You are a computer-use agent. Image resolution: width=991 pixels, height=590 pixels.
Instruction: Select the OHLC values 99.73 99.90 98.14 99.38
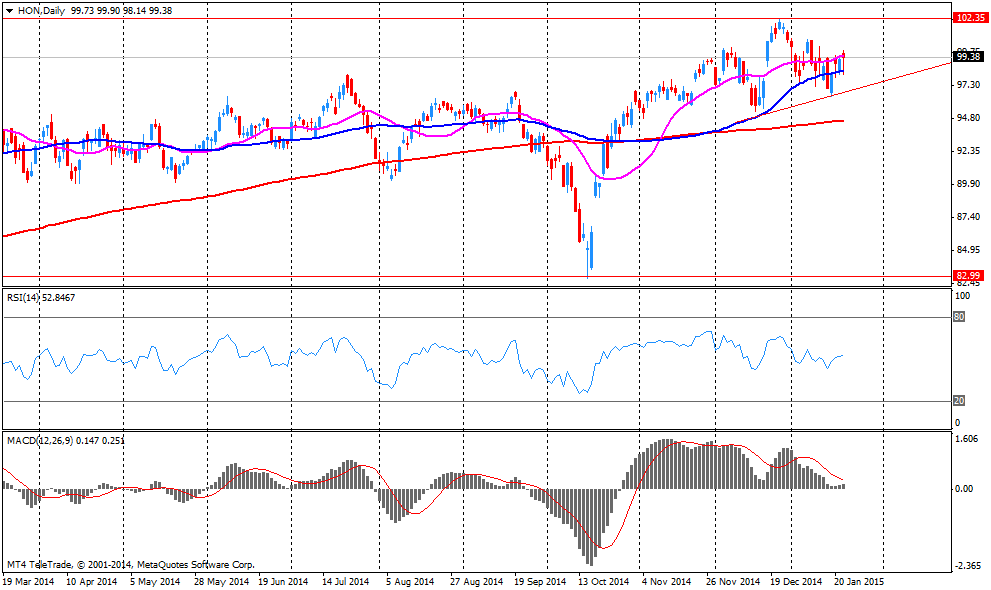click(x=121, y=11)
